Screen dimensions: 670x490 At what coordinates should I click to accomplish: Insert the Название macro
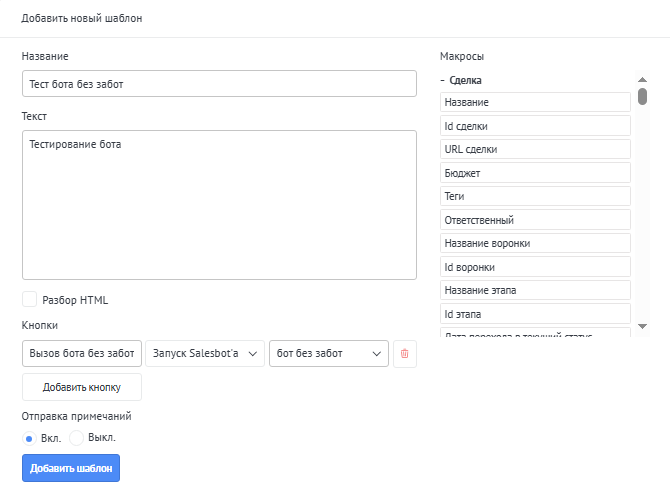click(x=535, y=102)
